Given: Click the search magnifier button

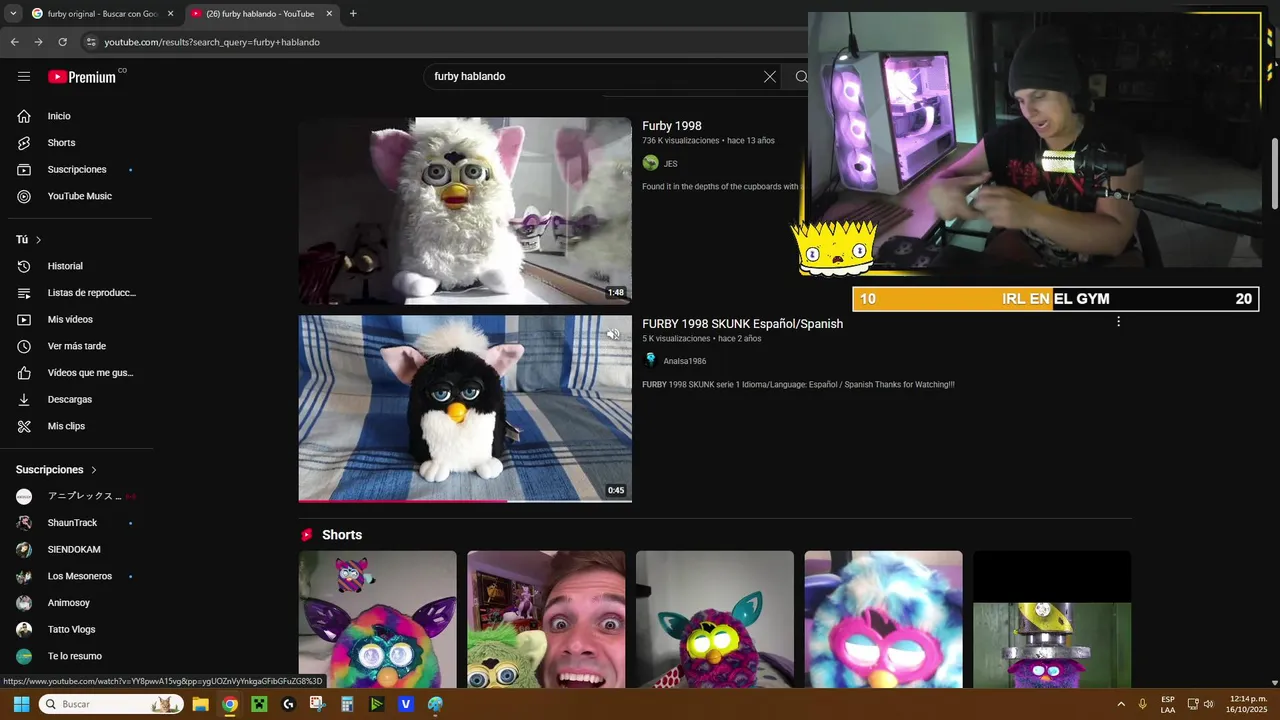Looking at the screenshot, I should tap(801, 76).
